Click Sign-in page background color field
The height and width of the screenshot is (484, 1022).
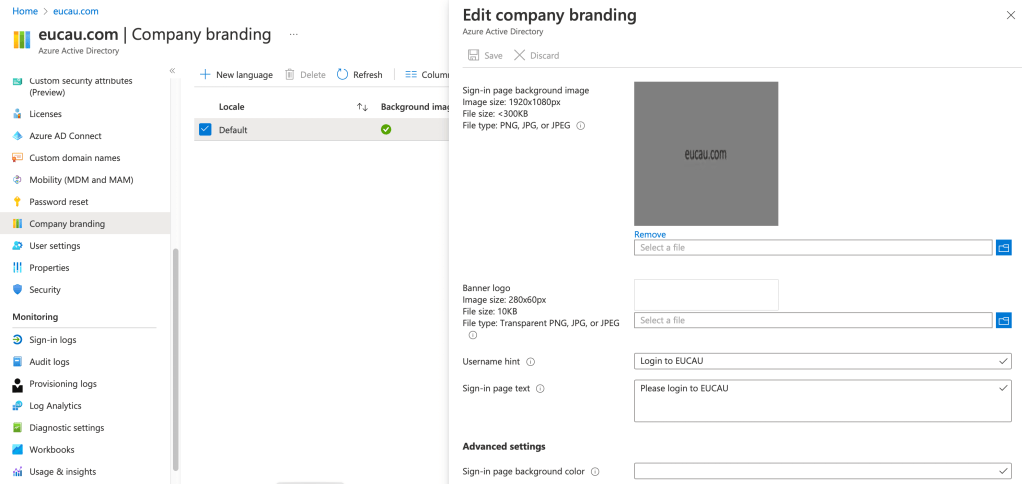(x=822, y=471)
